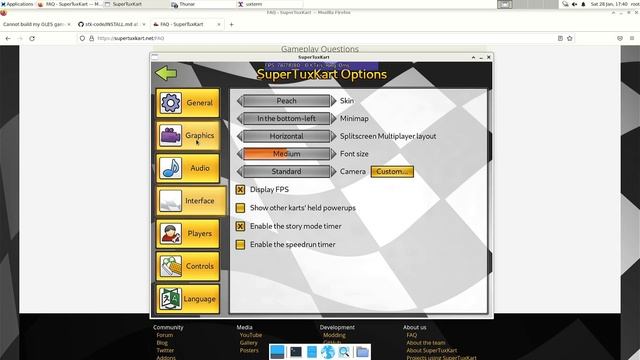The width and height of the screenshot is (640, 360).
Task: Toggle Firefox reader view icon
Action: pos(560,38)
